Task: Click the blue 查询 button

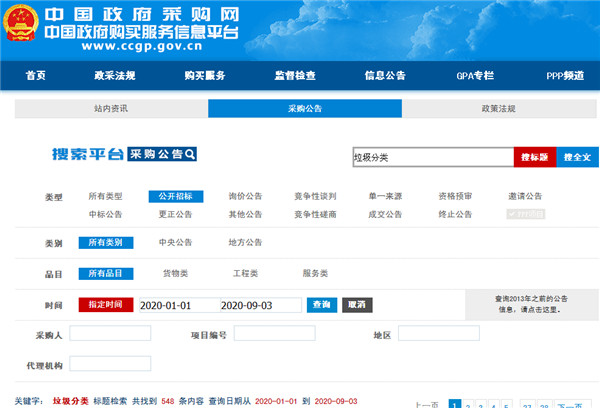Action: point(321,305)
